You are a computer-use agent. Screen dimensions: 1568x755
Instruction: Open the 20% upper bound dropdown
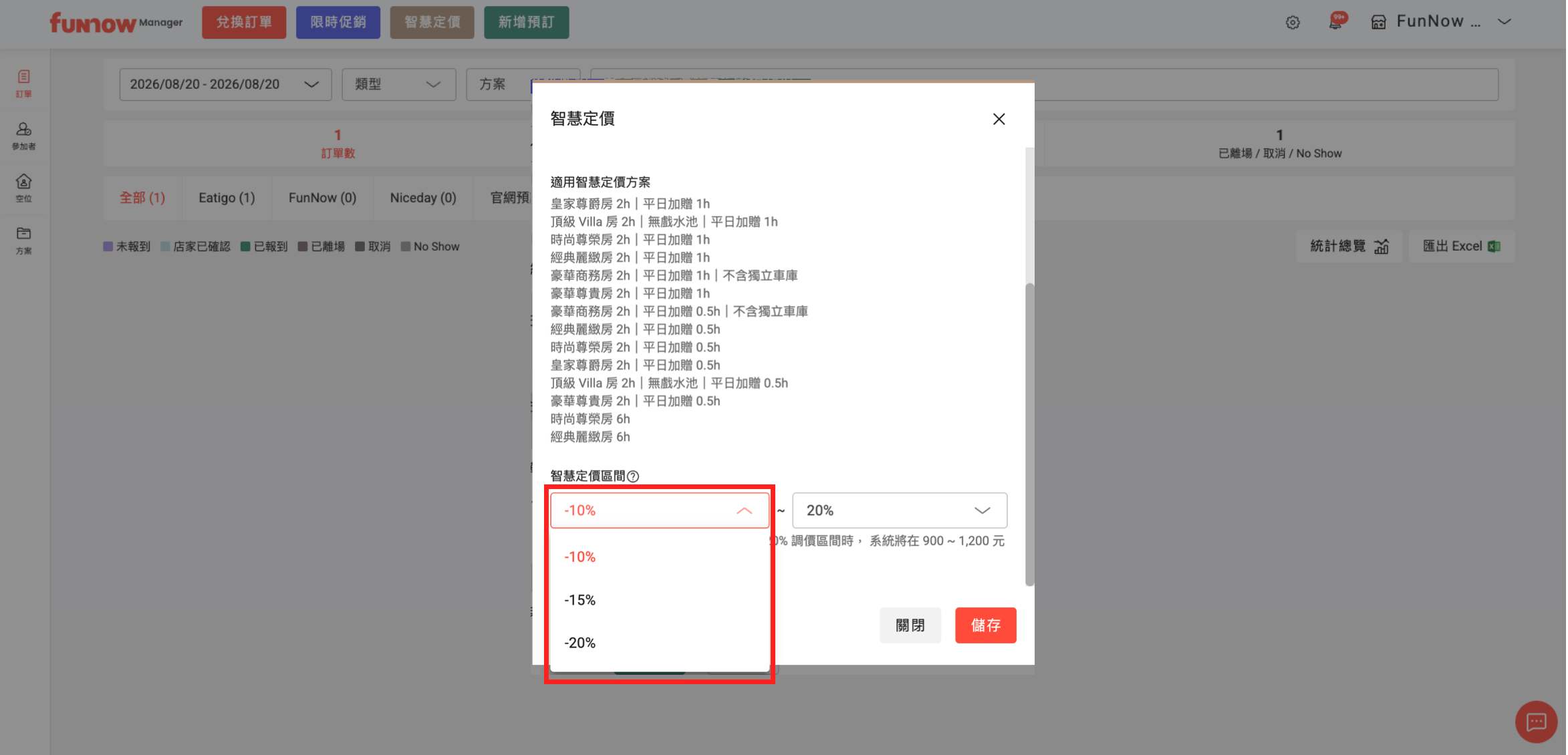coord(900,510)
